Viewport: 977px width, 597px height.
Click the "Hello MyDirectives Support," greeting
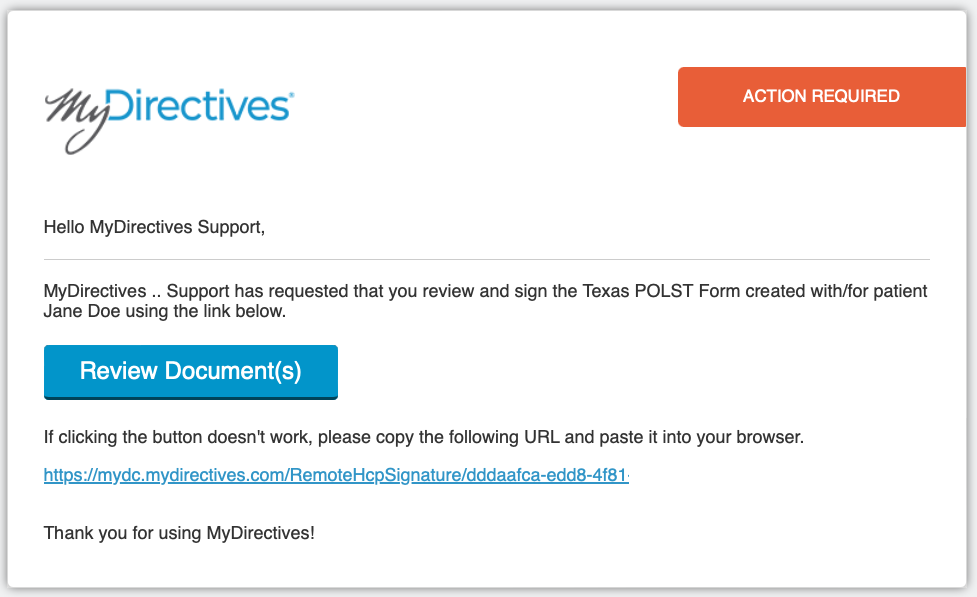pos(154,227)
